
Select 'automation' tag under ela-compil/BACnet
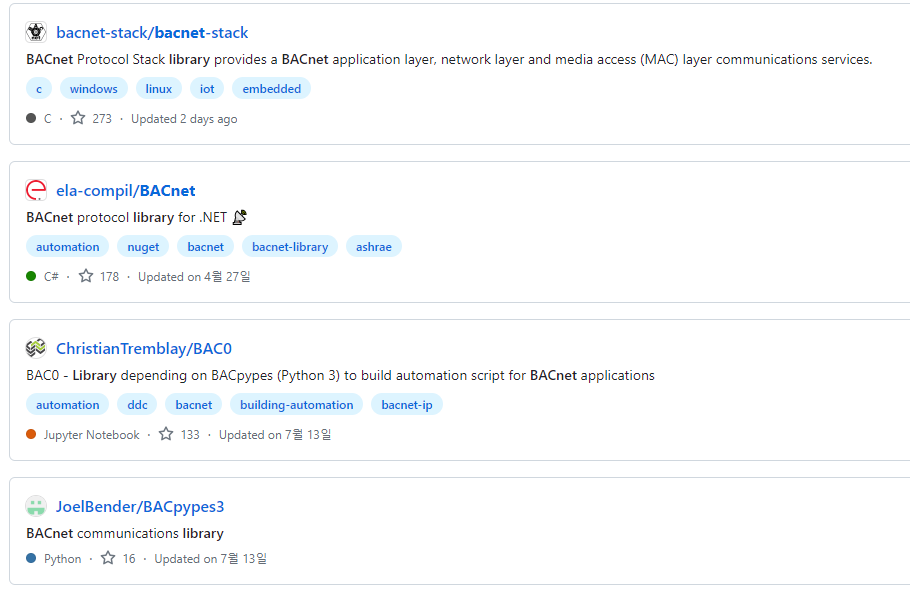(67, 247)
